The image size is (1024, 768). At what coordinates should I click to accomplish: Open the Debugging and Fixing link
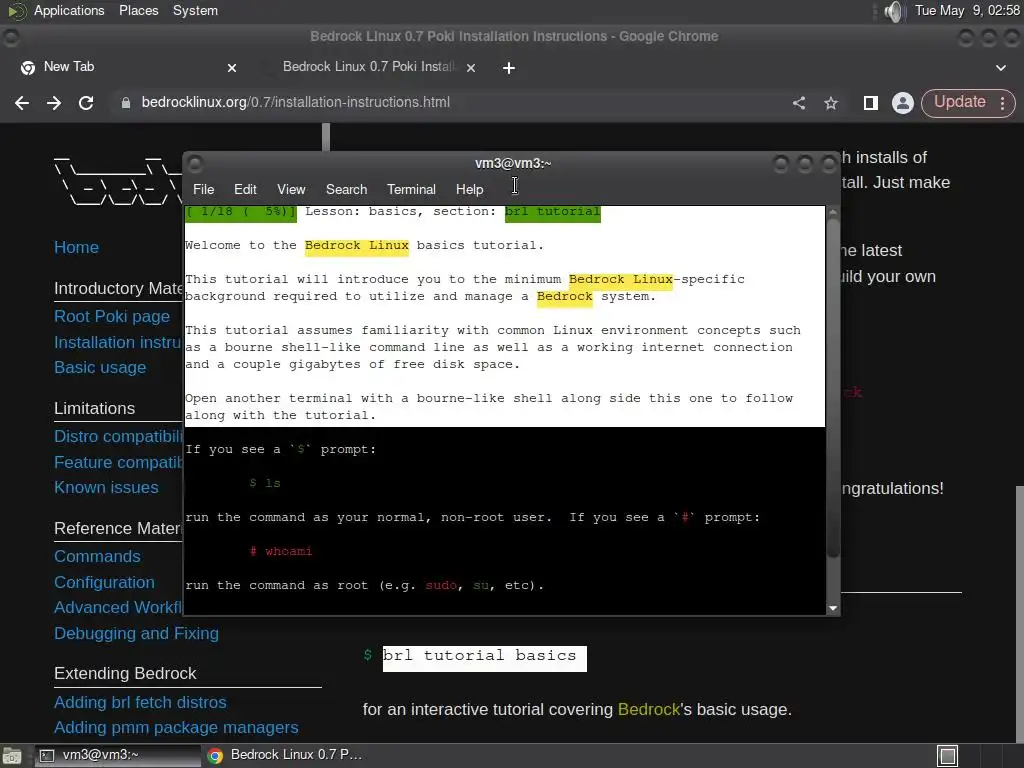(136, 633)
